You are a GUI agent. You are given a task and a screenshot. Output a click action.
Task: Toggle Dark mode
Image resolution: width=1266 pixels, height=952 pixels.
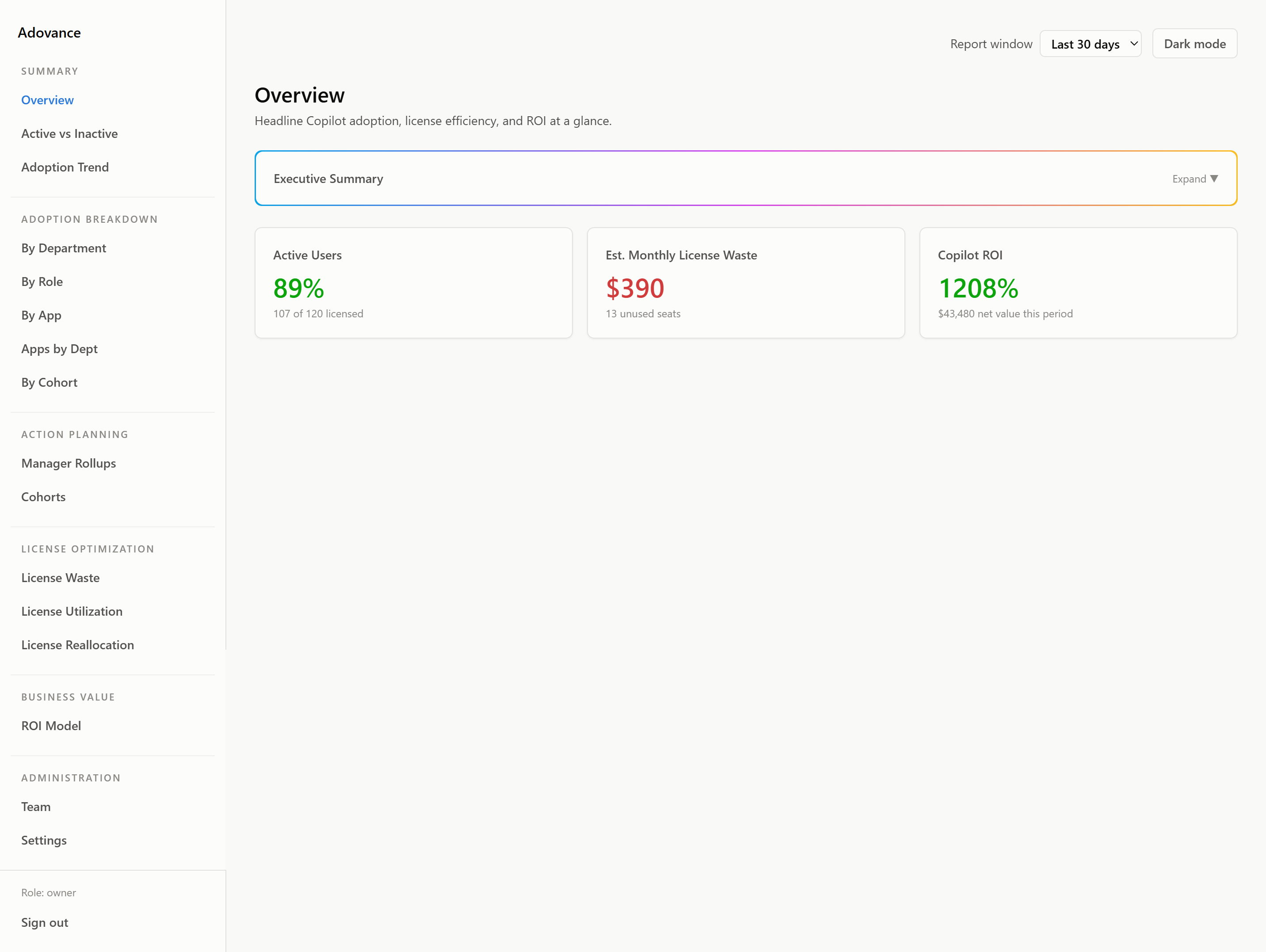tap(1194, 44)
